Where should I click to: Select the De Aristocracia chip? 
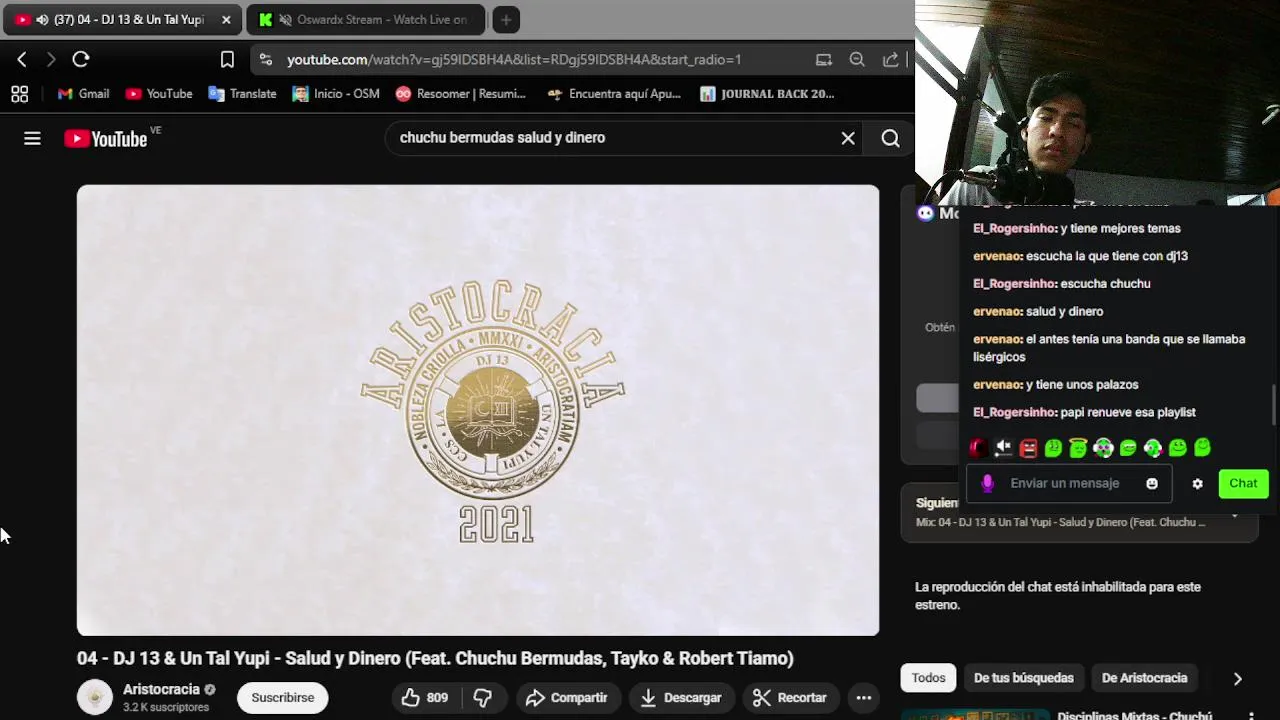[x=1144, y=678]
